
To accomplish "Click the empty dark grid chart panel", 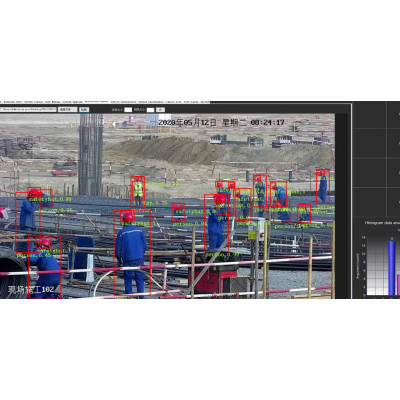I will click(377, 160).
